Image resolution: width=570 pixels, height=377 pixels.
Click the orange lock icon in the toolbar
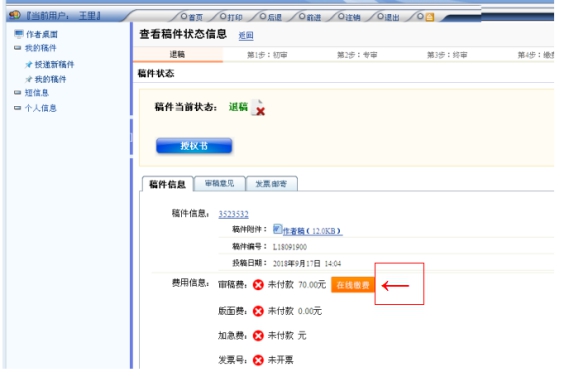point(430,17)
